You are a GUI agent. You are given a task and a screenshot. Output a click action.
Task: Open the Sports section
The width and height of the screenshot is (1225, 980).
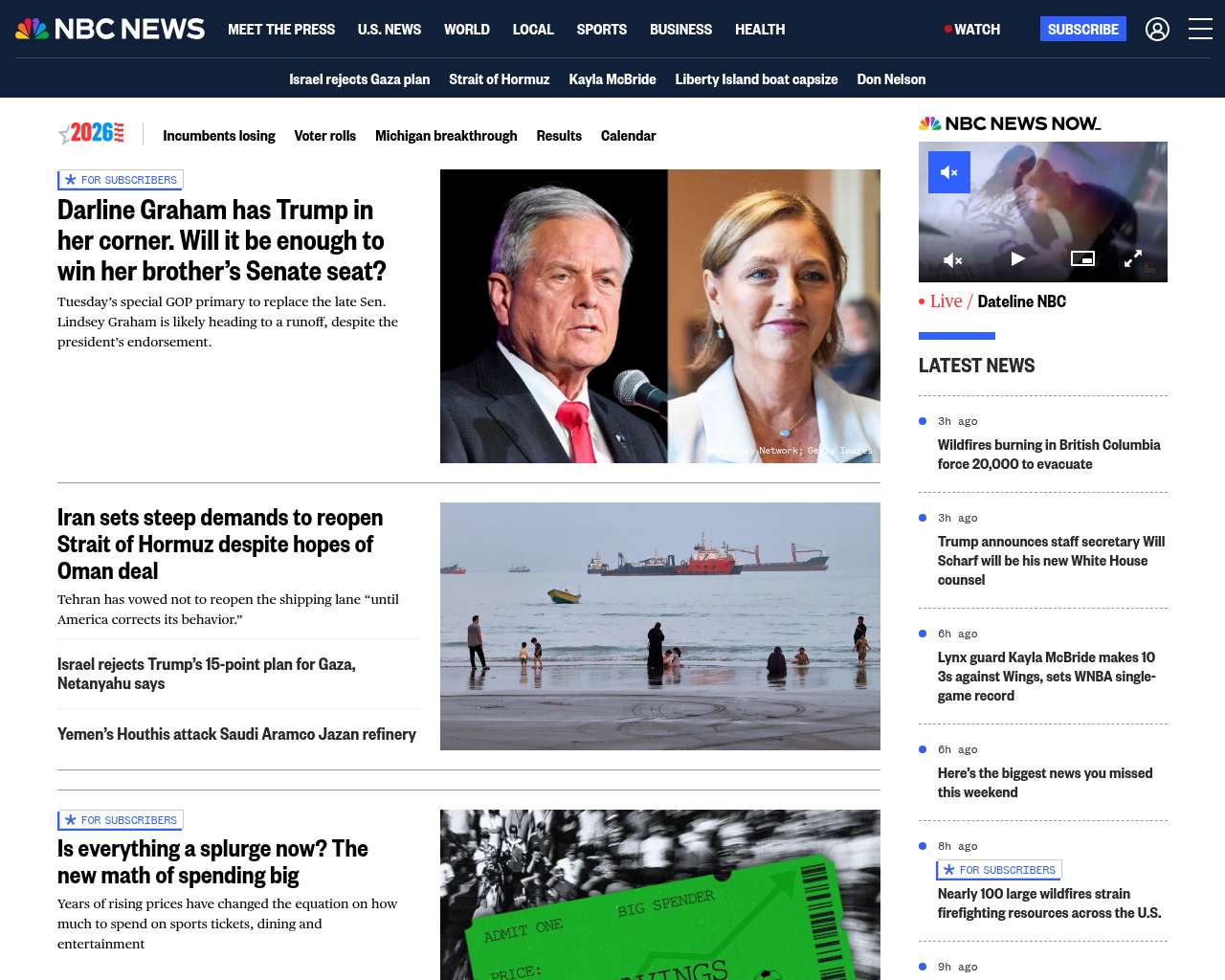click(x=602, y=30)
